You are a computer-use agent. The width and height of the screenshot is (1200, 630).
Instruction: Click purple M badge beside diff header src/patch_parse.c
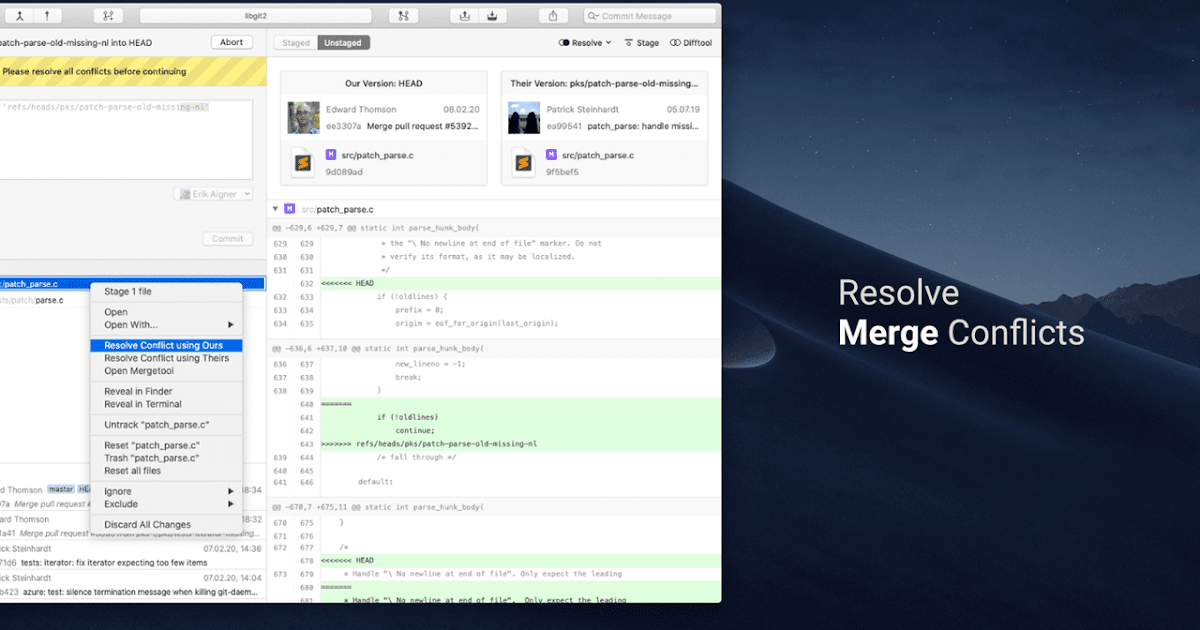[289, 208]
